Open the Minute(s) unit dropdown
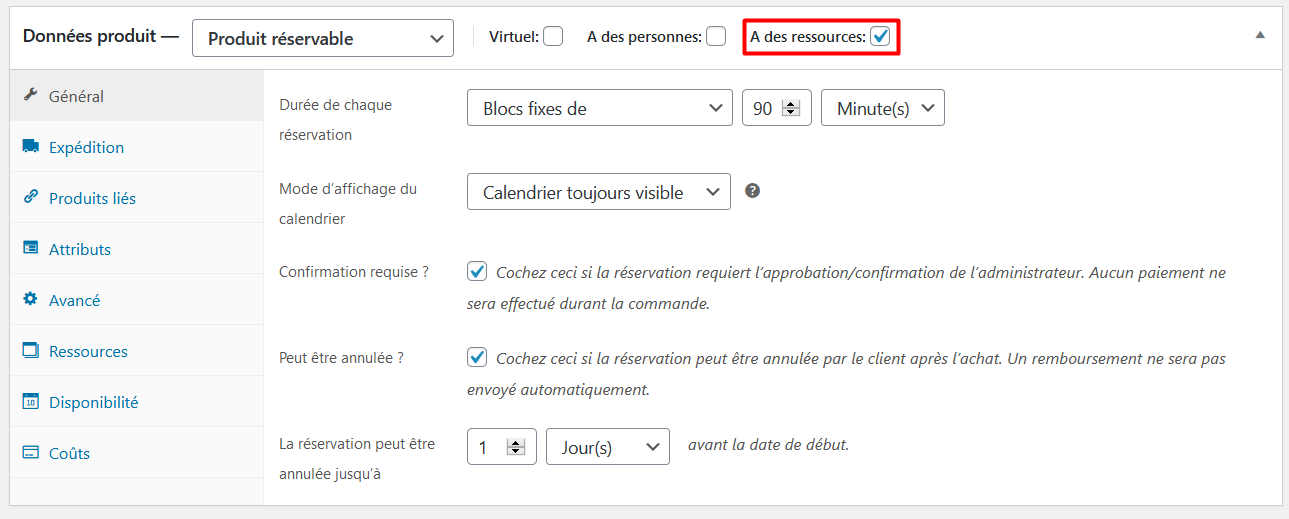Image resolution: width=1289 pixels, height=519 pixels. 882,108
